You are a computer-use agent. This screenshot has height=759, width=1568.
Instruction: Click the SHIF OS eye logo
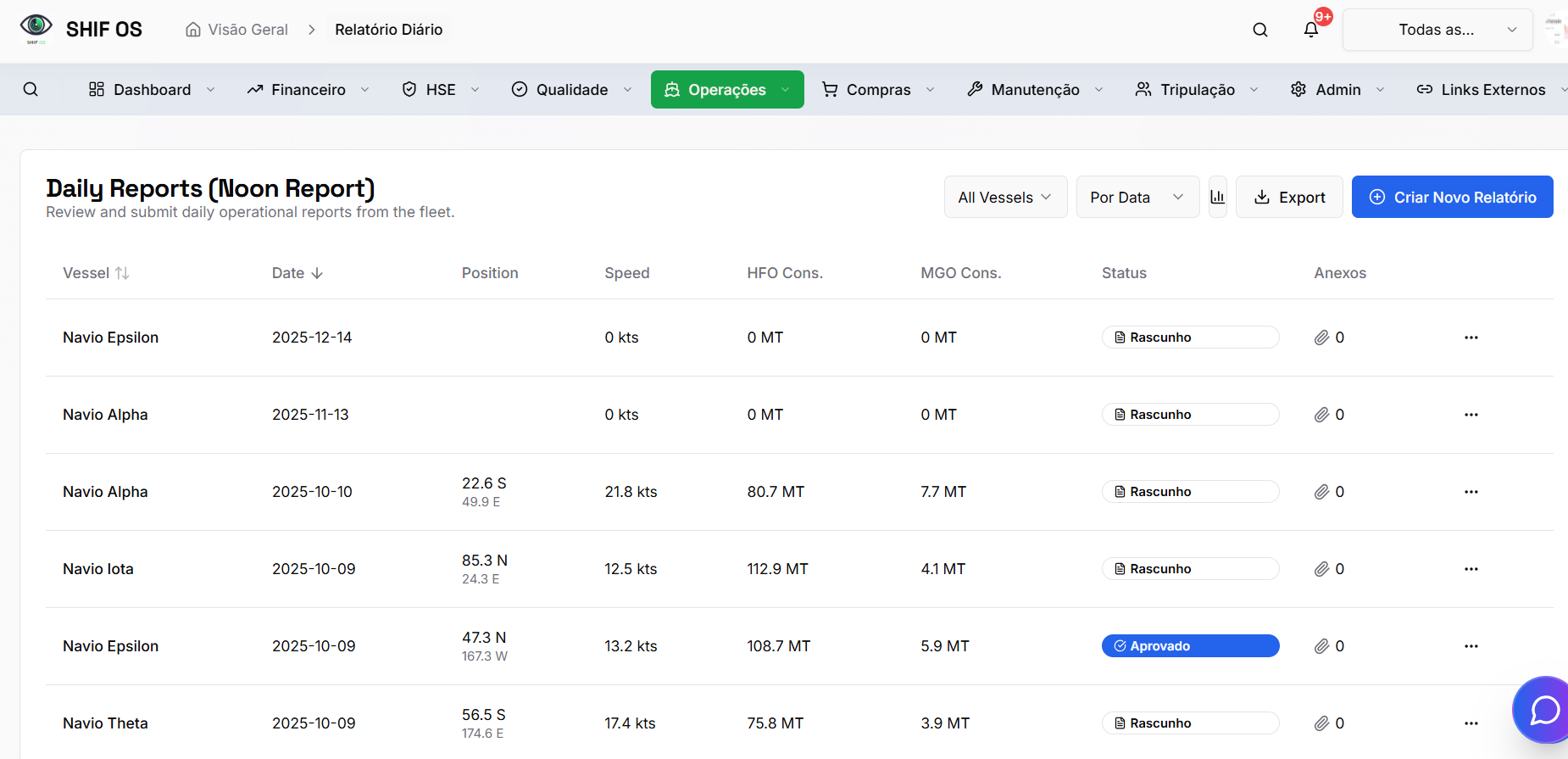[36, 28]
